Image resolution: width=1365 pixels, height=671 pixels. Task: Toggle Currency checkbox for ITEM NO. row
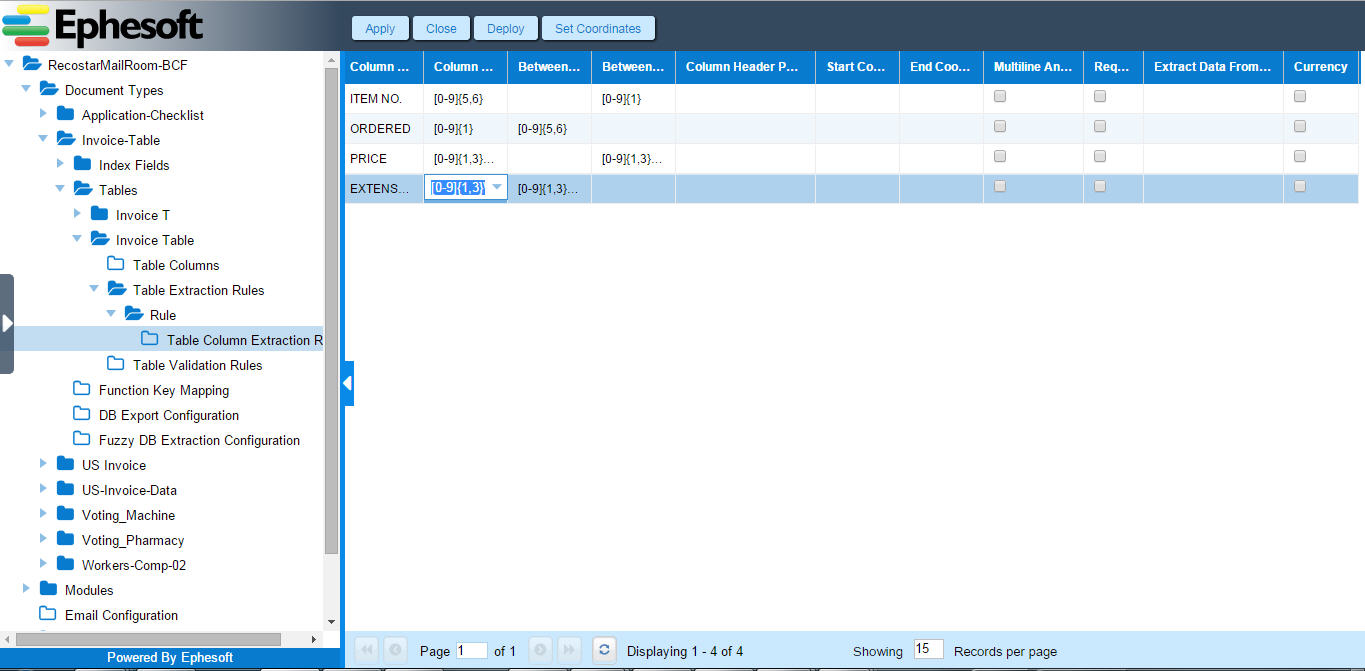tap(1300, 97)
